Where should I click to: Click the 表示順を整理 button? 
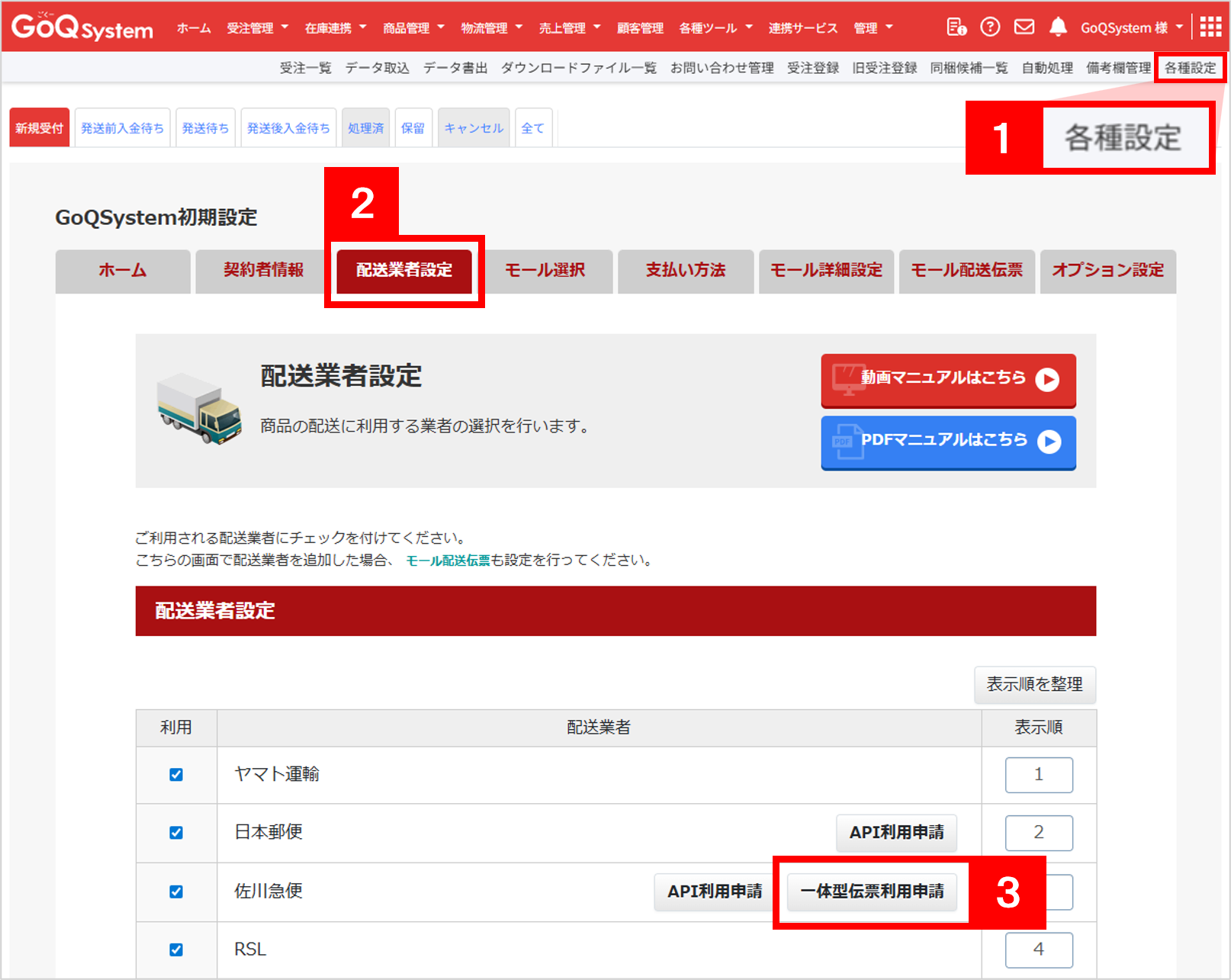[x=1034, y=684]
